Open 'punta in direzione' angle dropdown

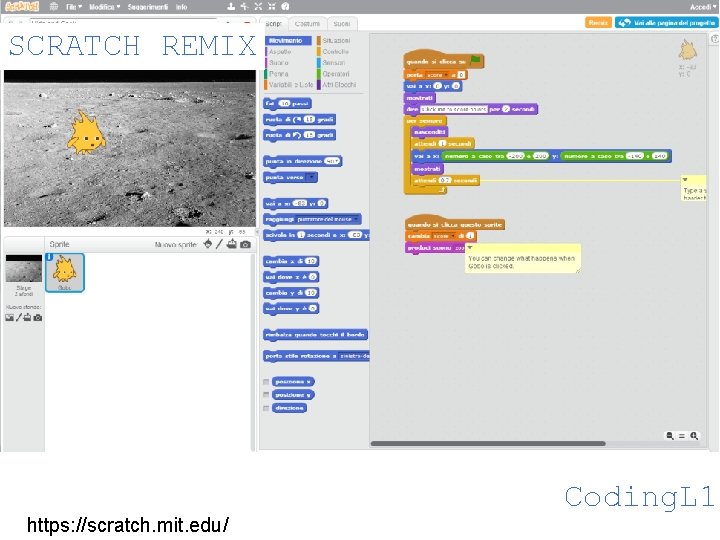(x=332, y=161)
